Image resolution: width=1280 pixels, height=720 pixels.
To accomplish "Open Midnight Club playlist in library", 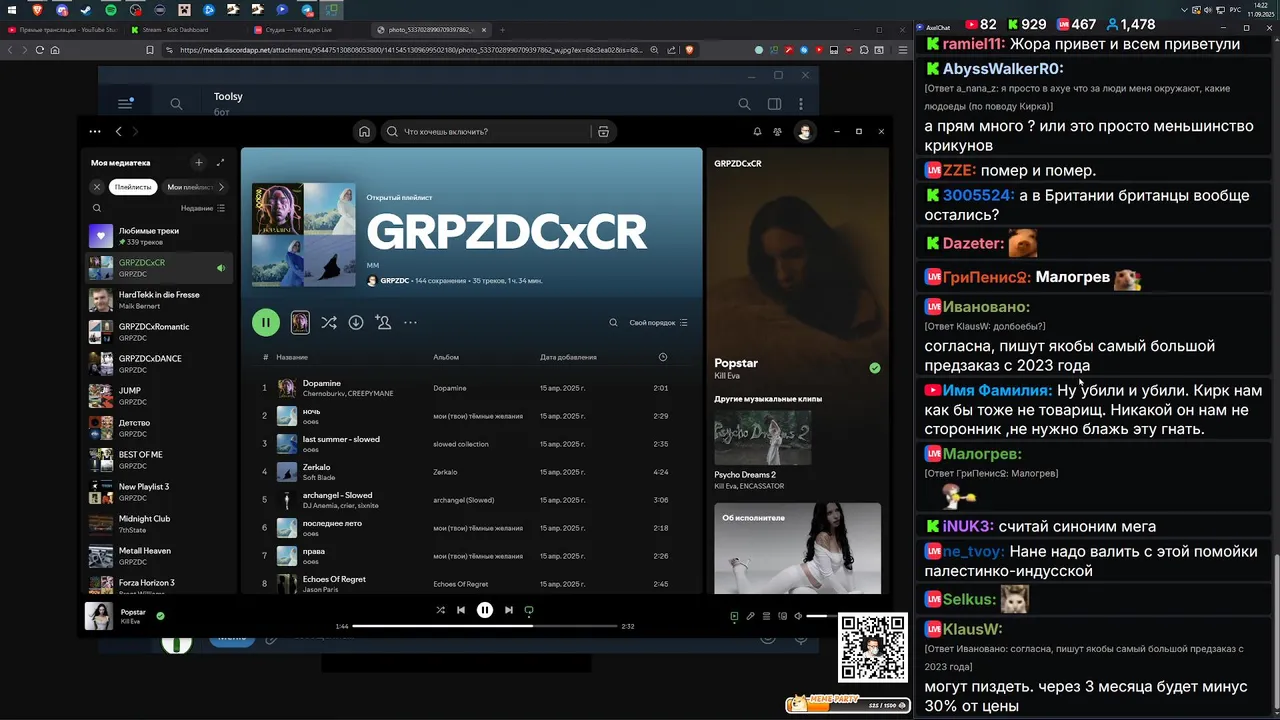I will click(160, 524).
